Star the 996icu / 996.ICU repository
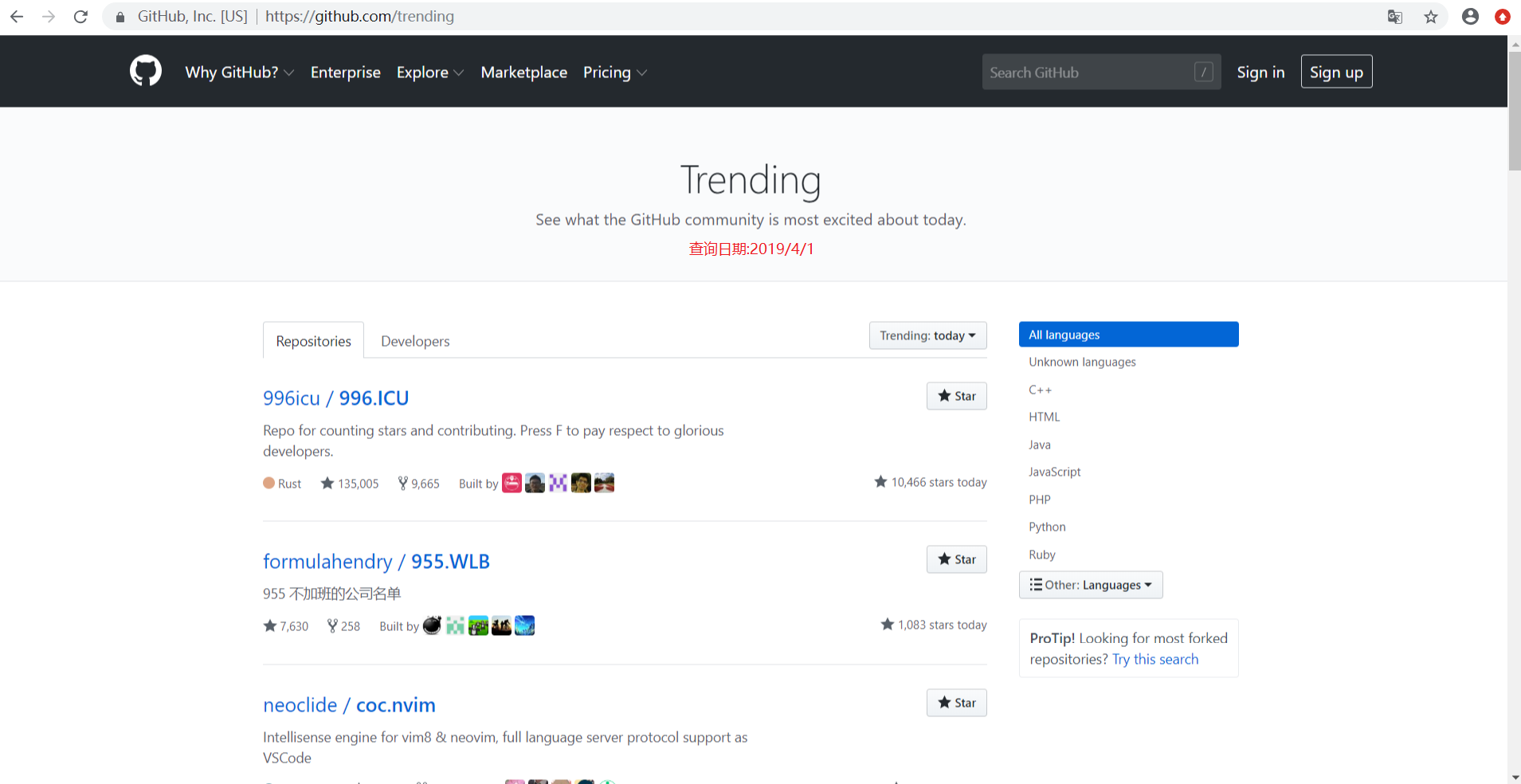The height and width of the screenshot is (784, 1521). pyautogui.click(x=956, y=396)
